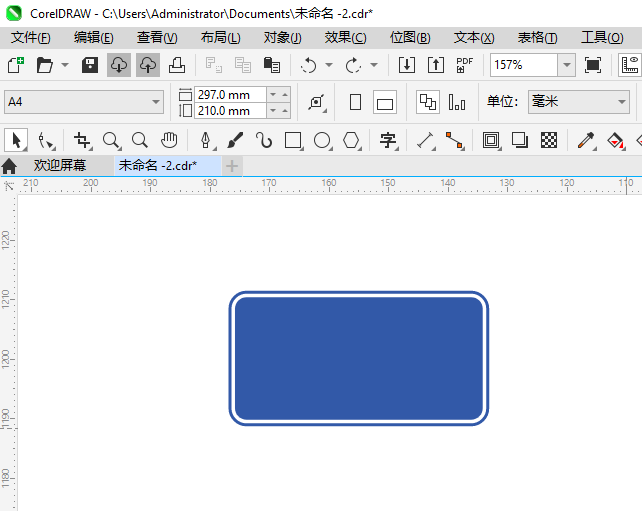Click cloud download icon

pos(119,65)
